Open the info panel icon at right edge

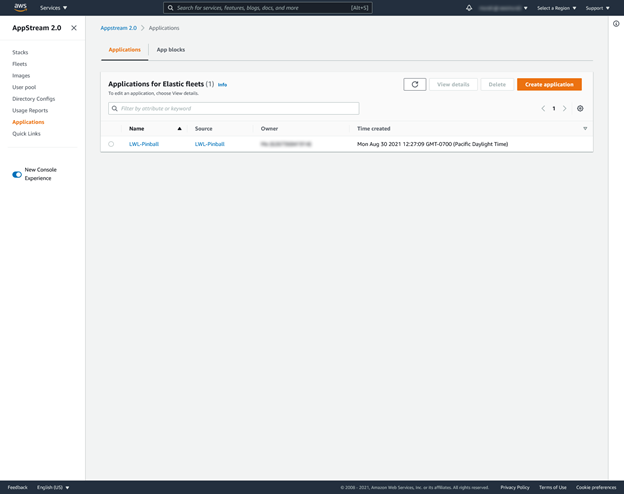coord(616,24)
